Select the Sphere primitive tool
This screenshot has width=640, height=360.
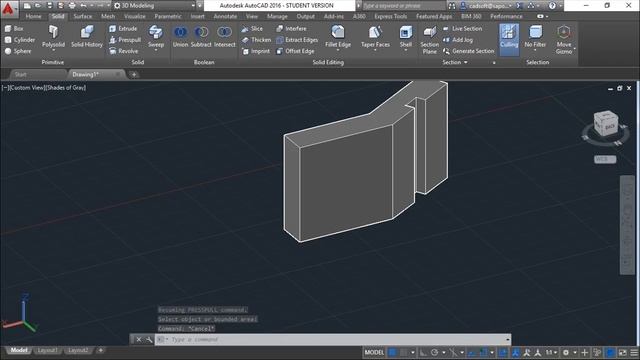point(18,51)
